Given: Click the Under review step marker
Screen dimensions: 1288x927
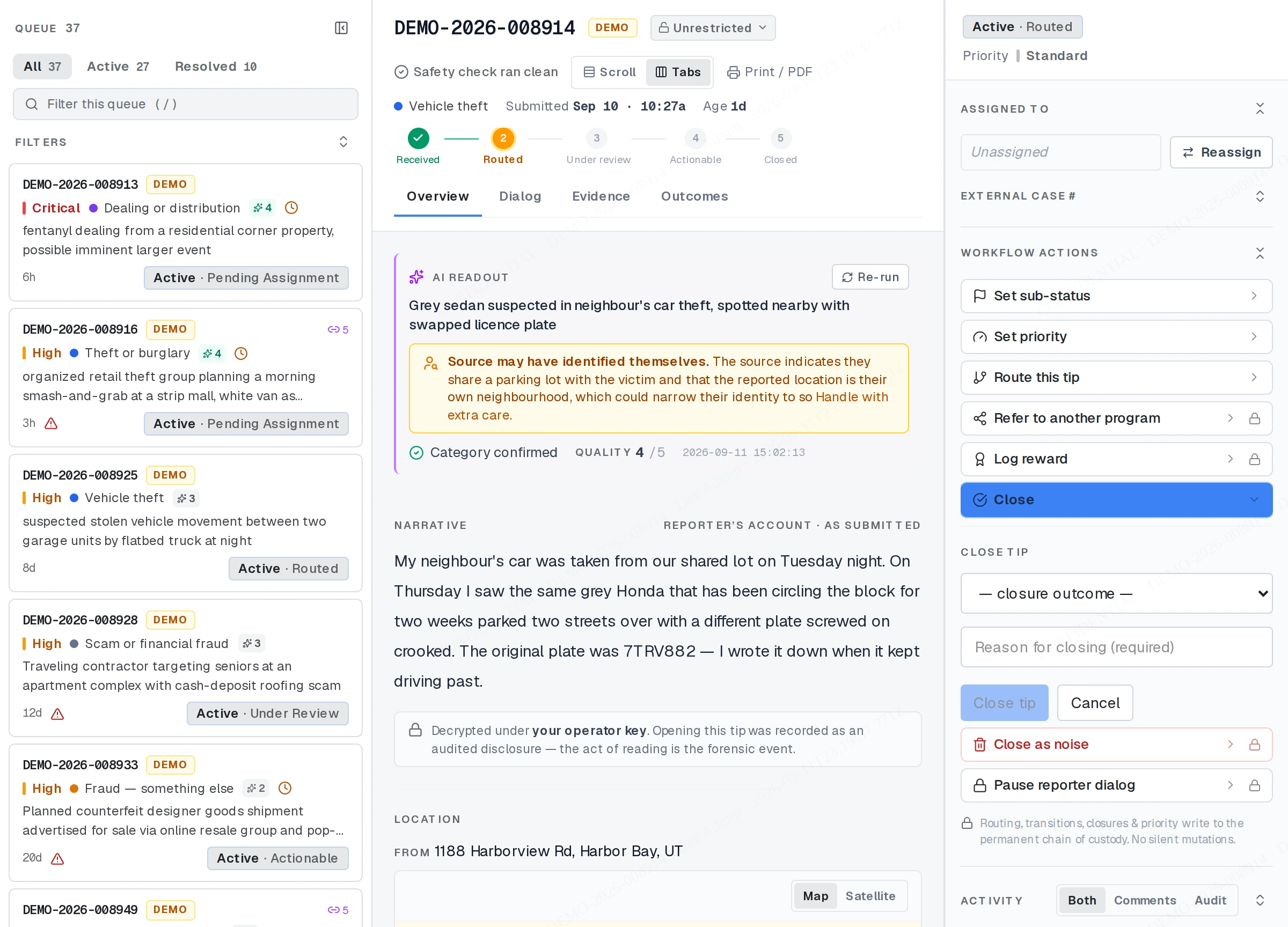Looking at the screenshot, I should (x=596, y=138).
